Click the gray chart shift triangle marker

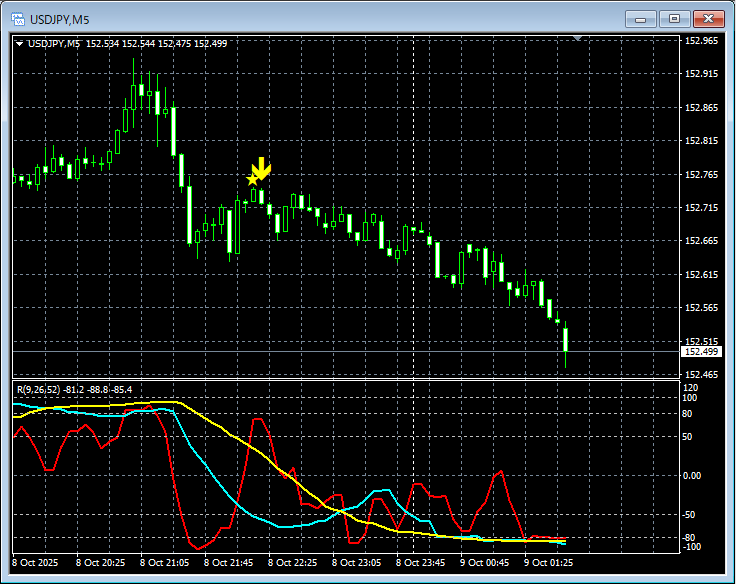point(577,38)
